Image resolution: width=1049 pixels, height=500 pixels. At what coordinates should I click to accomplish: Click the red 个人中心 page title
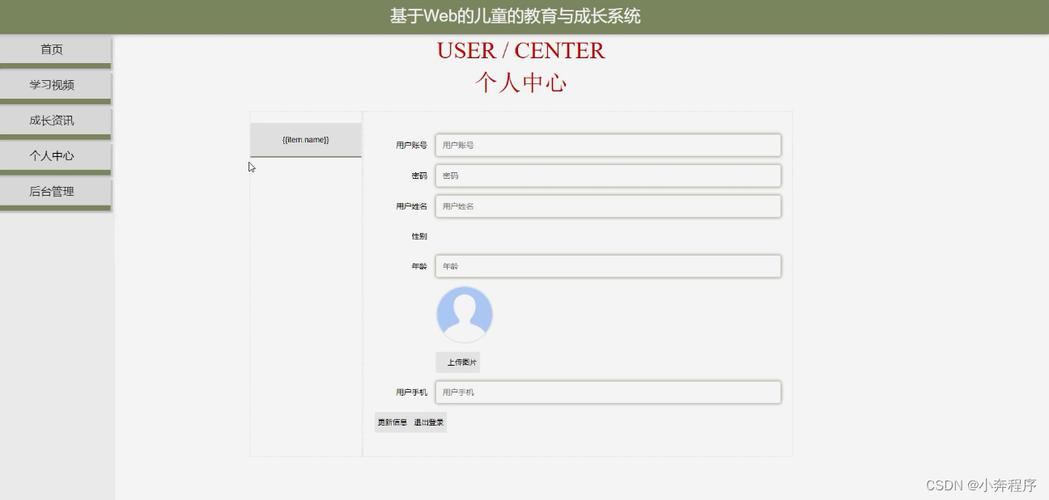click(520, 83)
